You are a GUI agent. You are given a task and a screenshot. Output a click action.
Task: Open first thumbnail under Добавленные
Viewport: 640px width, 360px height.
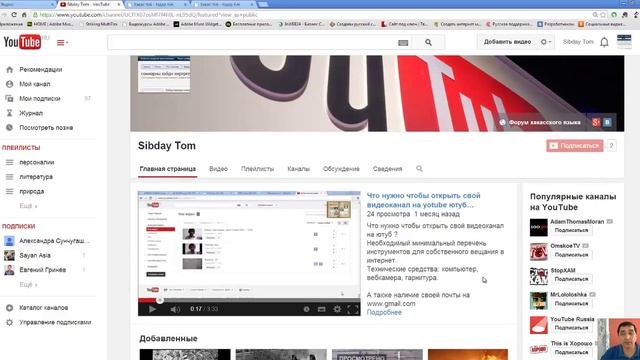pos(184,354)
